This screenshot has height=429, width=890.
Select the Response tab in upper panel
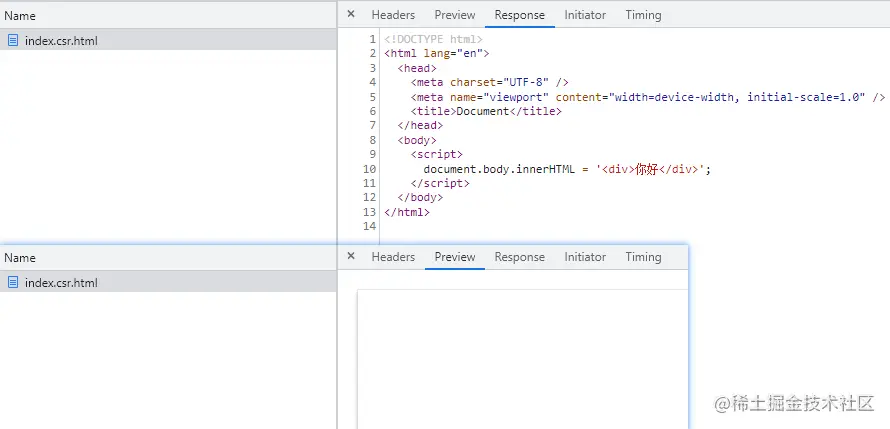(519, 15)
